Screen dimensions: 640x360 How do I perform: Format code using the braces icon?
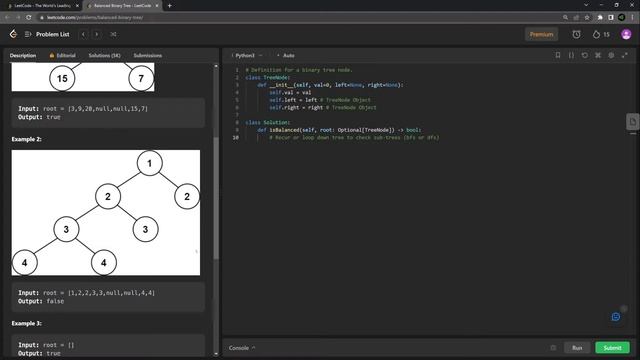point(571,55)
